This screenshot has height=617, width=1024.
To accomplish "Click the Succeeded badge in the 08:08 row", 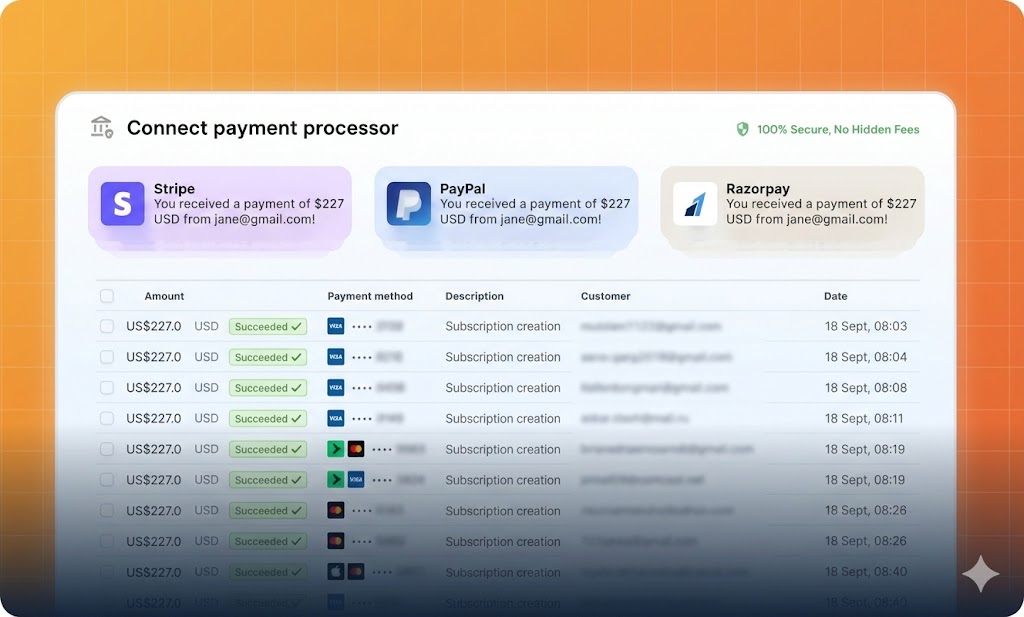I will (x=268, y=388).
